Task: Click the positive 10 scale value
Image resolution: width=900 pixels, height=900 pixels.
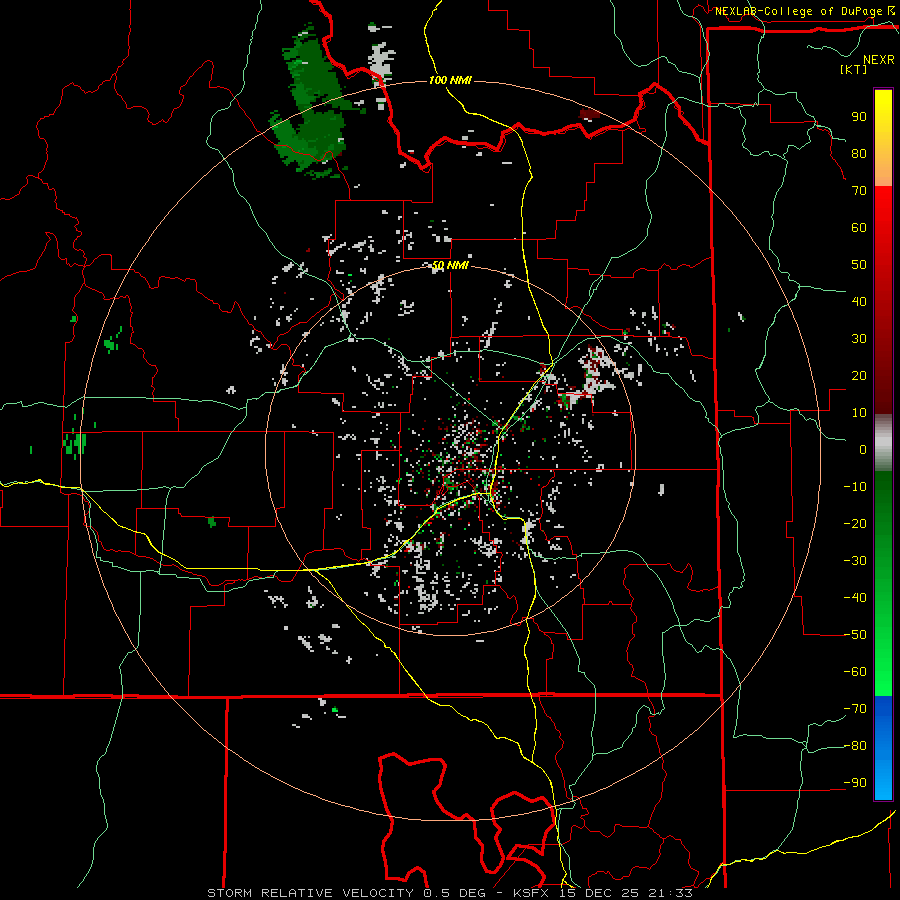Action: click(859, 413)
